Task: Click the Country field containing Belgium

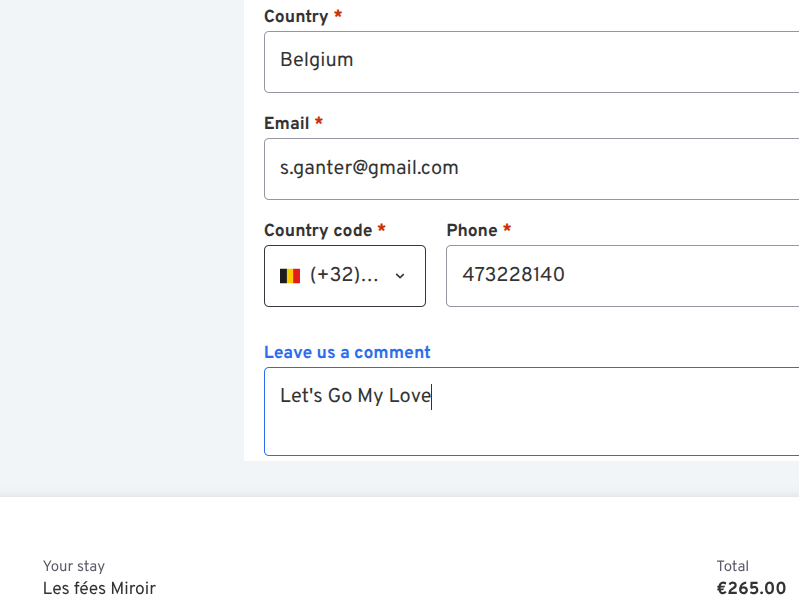Action: point(530,61)
